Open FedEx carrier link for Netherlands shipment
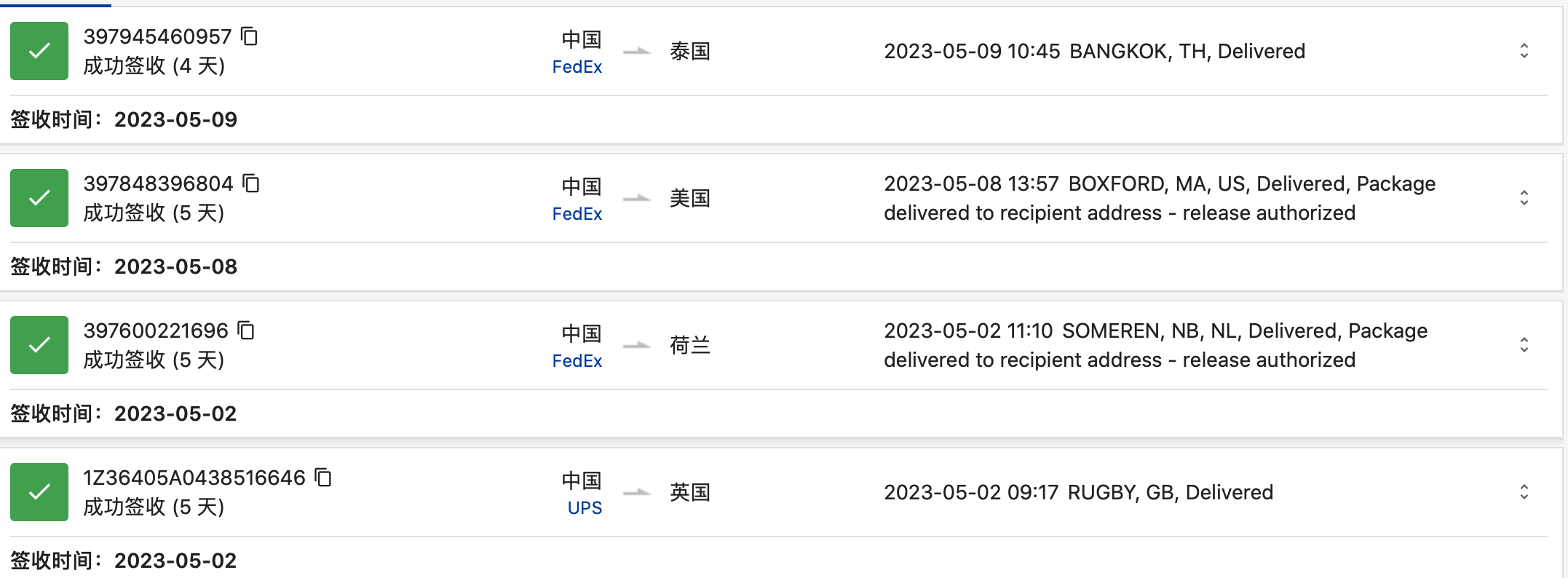This screenshot has height=578, width=1568. pyautogui.click(x=577, y=361)
